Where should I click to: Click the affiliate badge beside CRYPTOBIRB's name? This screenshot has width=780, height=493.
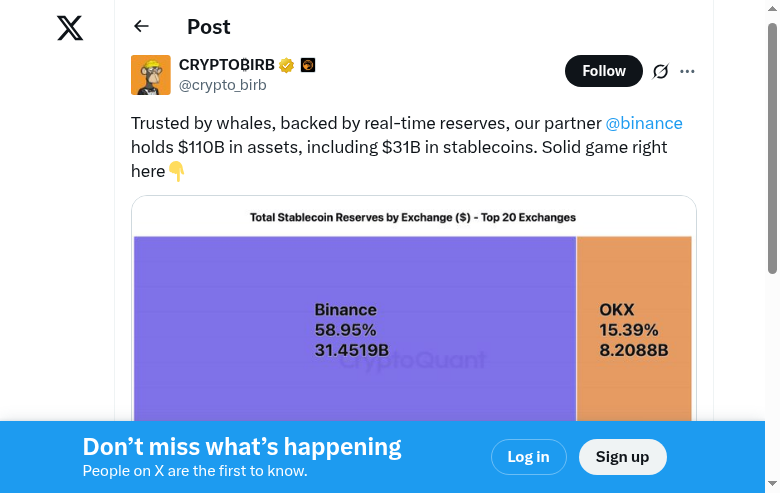coord(308,66)
